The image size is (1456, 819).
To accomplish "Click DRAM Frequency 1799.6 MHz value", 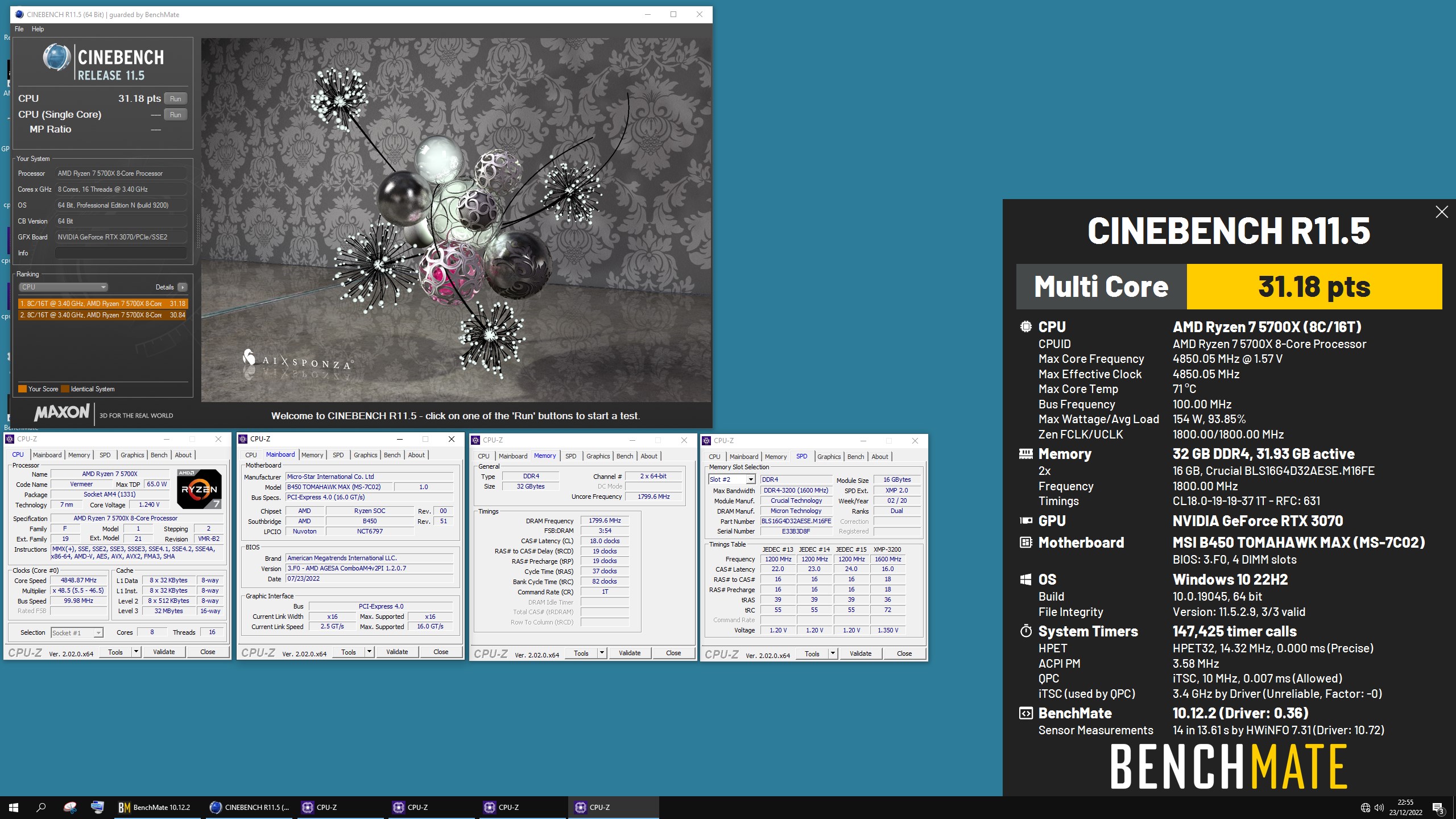I will tap(605, 521).
